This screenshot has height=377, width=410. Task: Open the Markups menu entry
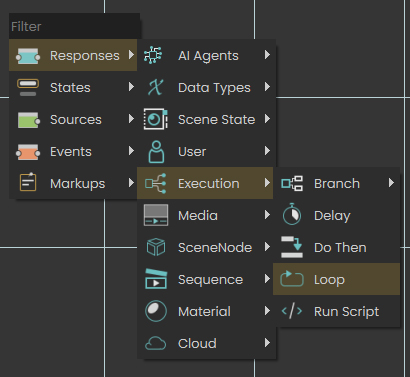(x=73, y=183)
